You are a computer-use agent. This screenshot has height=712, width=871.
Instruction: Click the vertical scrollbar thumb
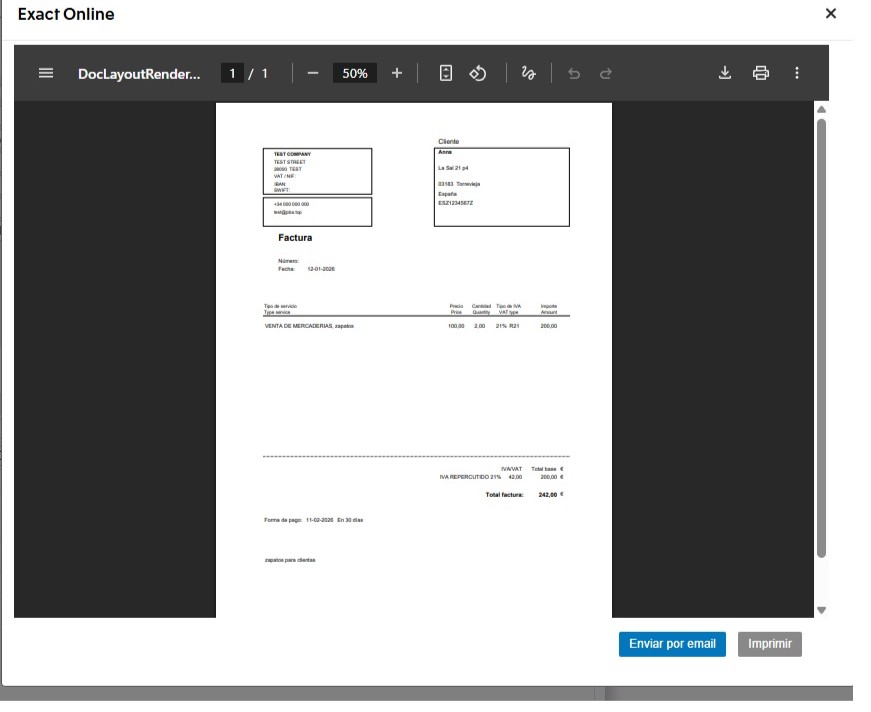click(x=822, y=335)
